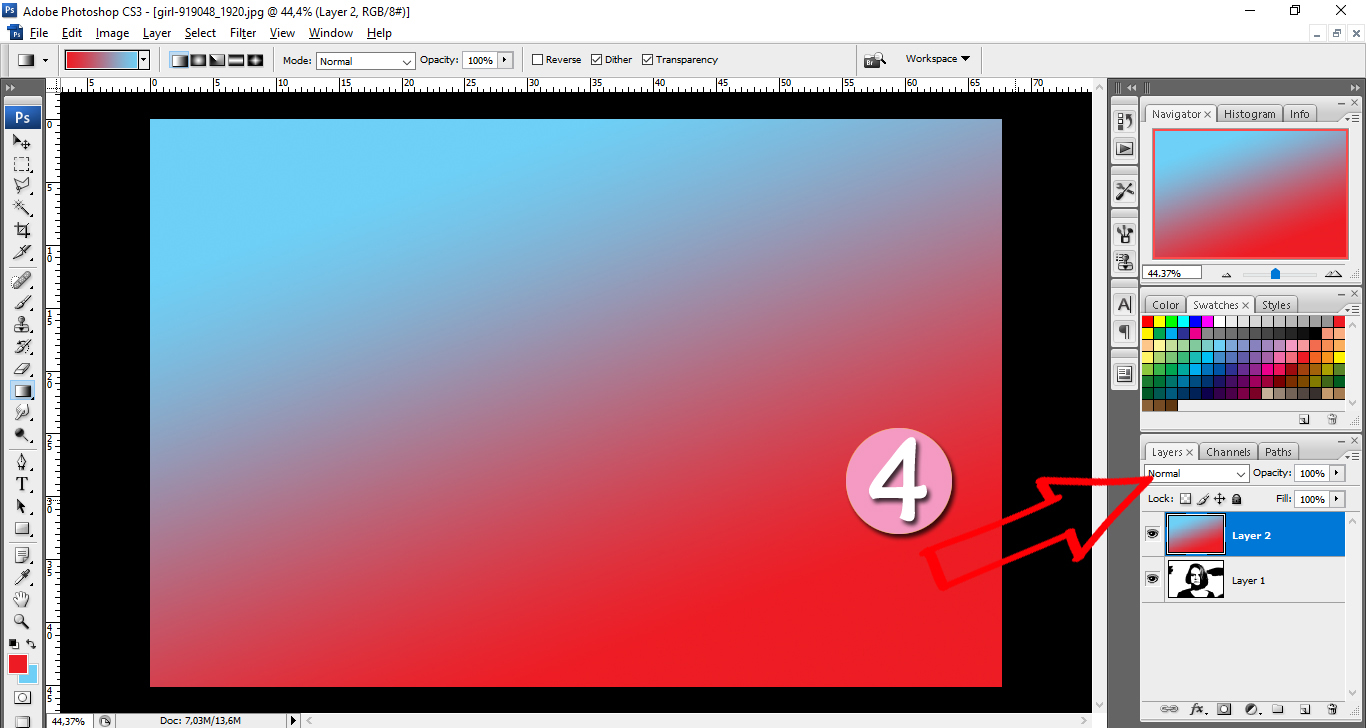Select the Rectangle shape tool
Viewport: 1366px width, 728px height.
pyautogui.click(x=22, y=528)
